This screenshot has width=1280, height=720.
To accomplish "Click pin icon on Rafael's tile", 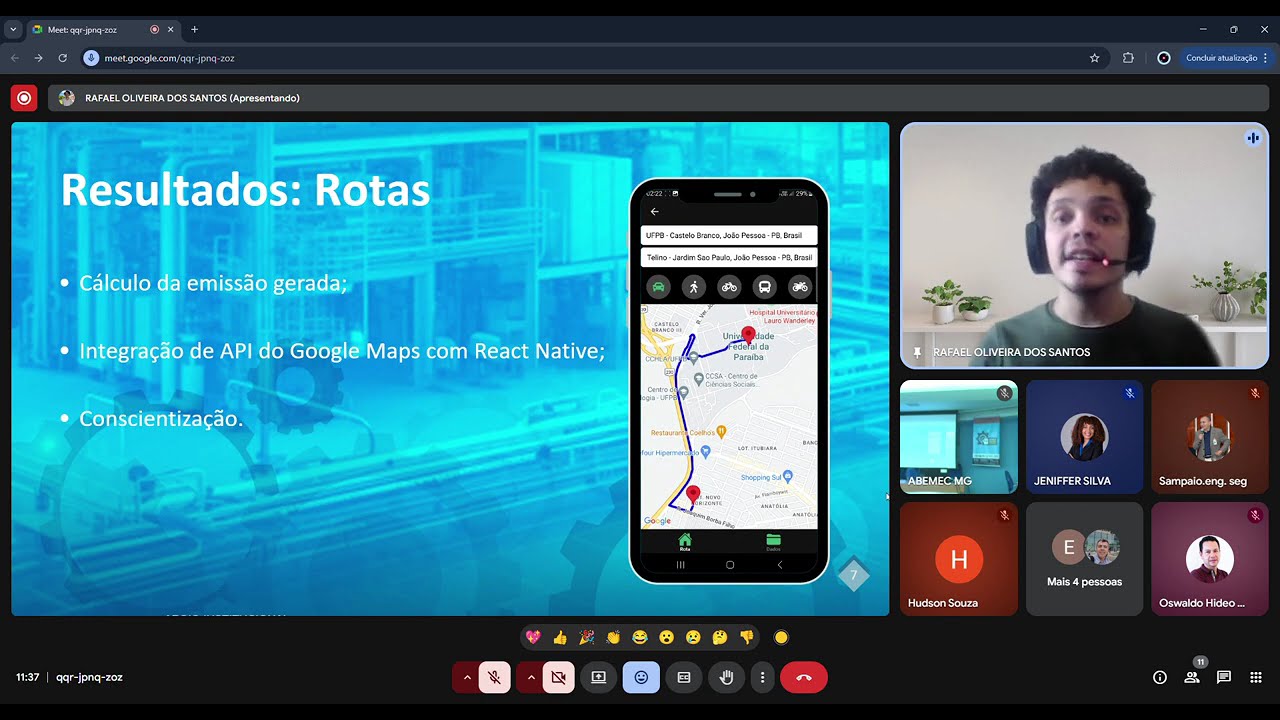I will tap(917, 352).
